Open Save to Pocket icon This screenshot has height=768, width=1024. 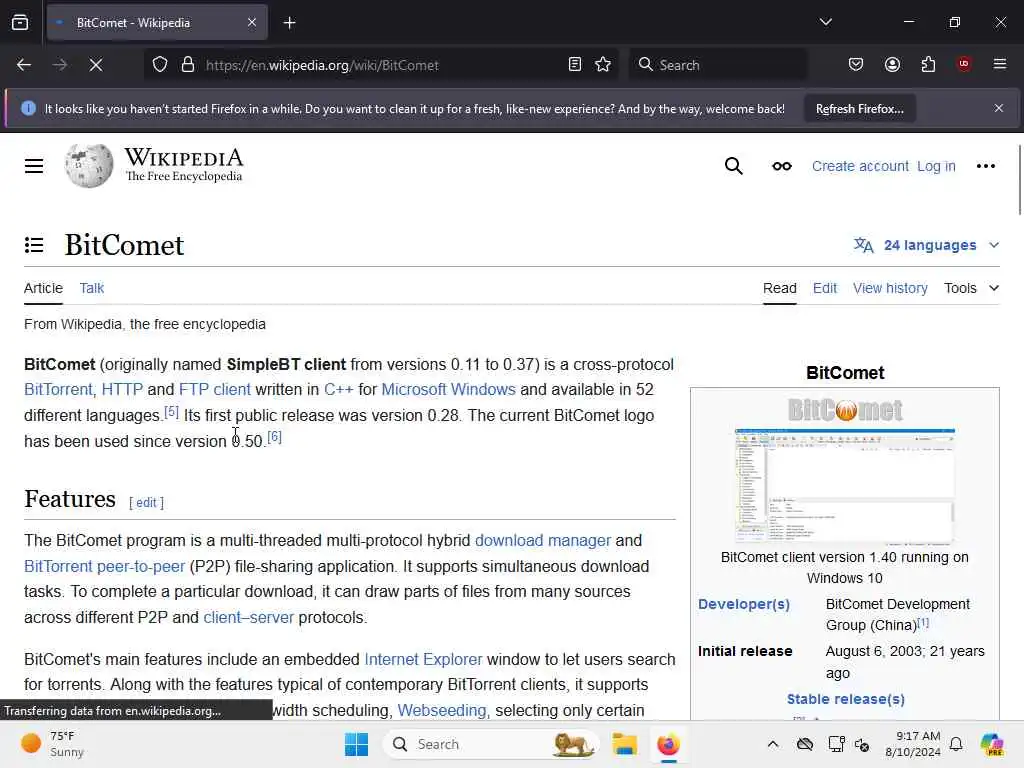click(x=856, y=64)
